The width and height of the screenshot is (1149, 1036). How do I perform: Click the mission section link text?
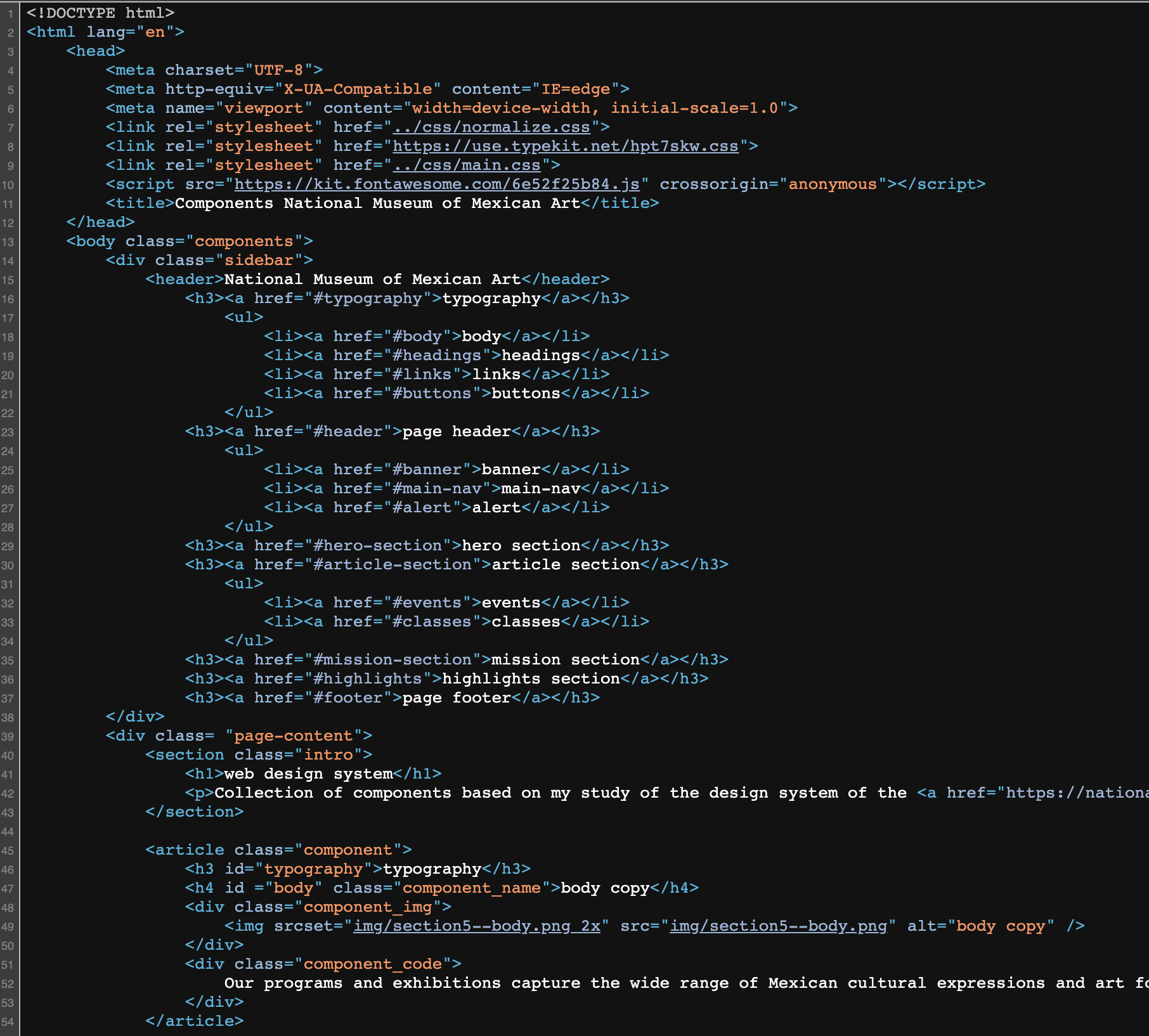tap(566, 659)
